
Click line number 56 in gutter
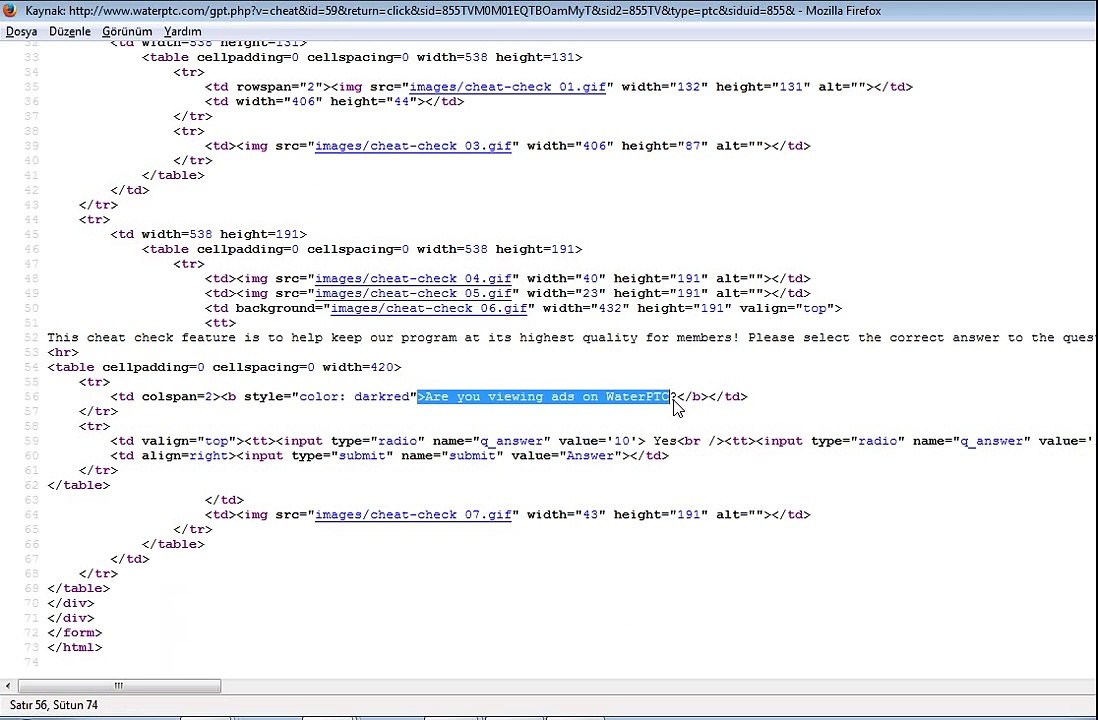[31, 396]
